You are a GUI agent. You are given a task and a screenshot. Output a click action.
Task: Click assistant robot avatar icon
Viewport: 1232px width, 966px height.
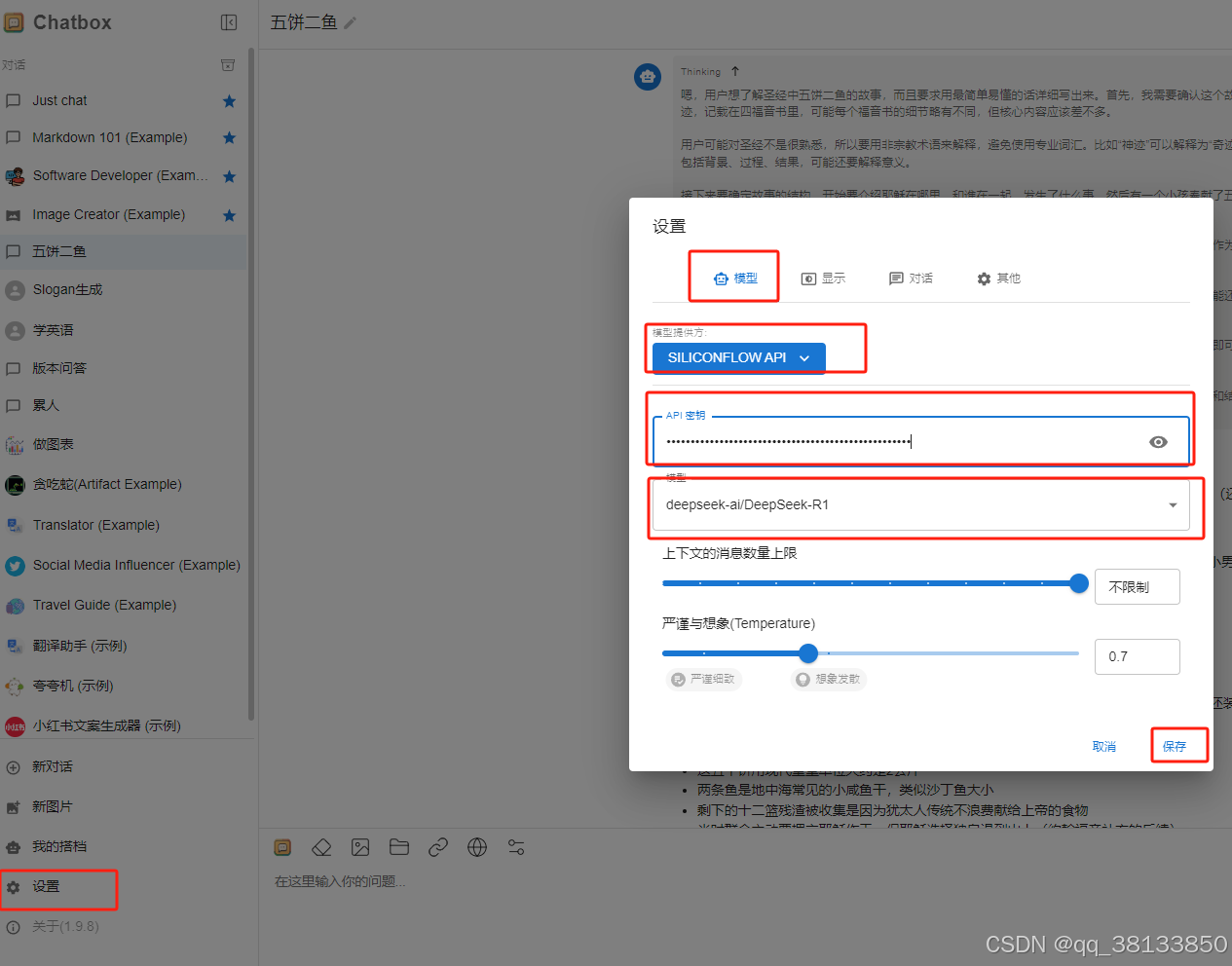click(648, 76)
